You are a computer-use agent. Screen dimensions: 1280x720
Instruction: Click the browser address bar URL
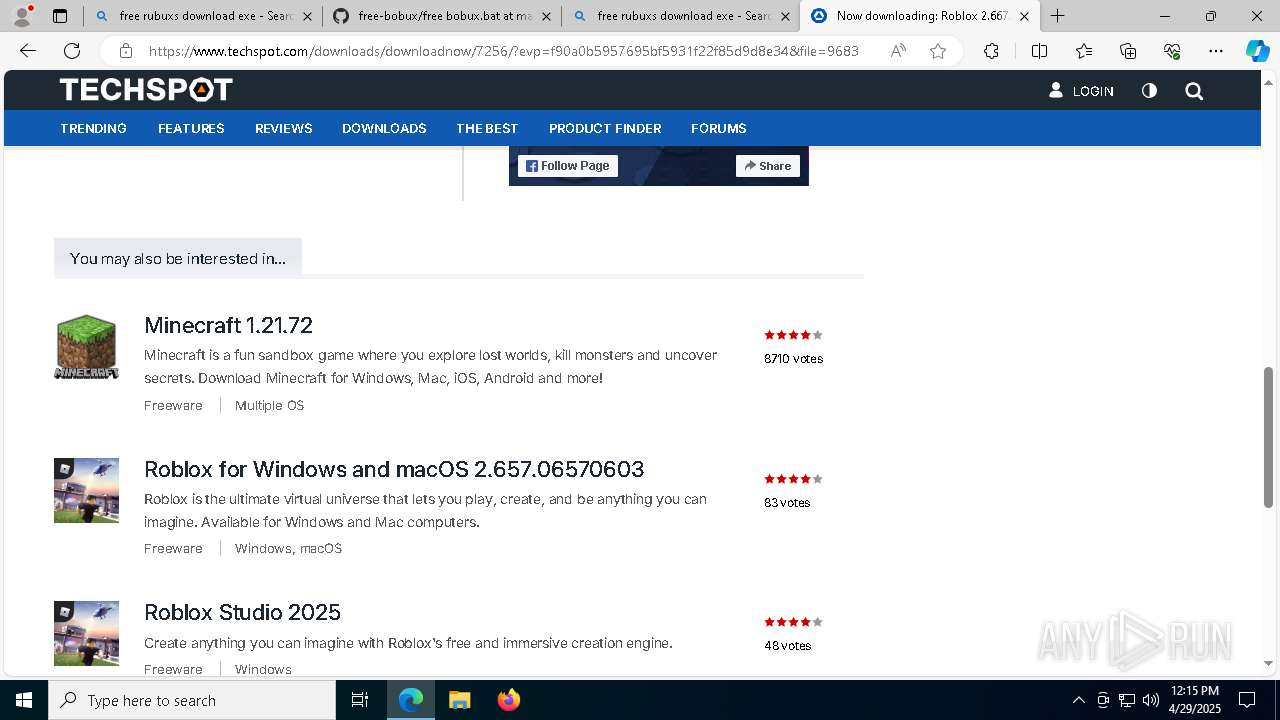[504, 51]
